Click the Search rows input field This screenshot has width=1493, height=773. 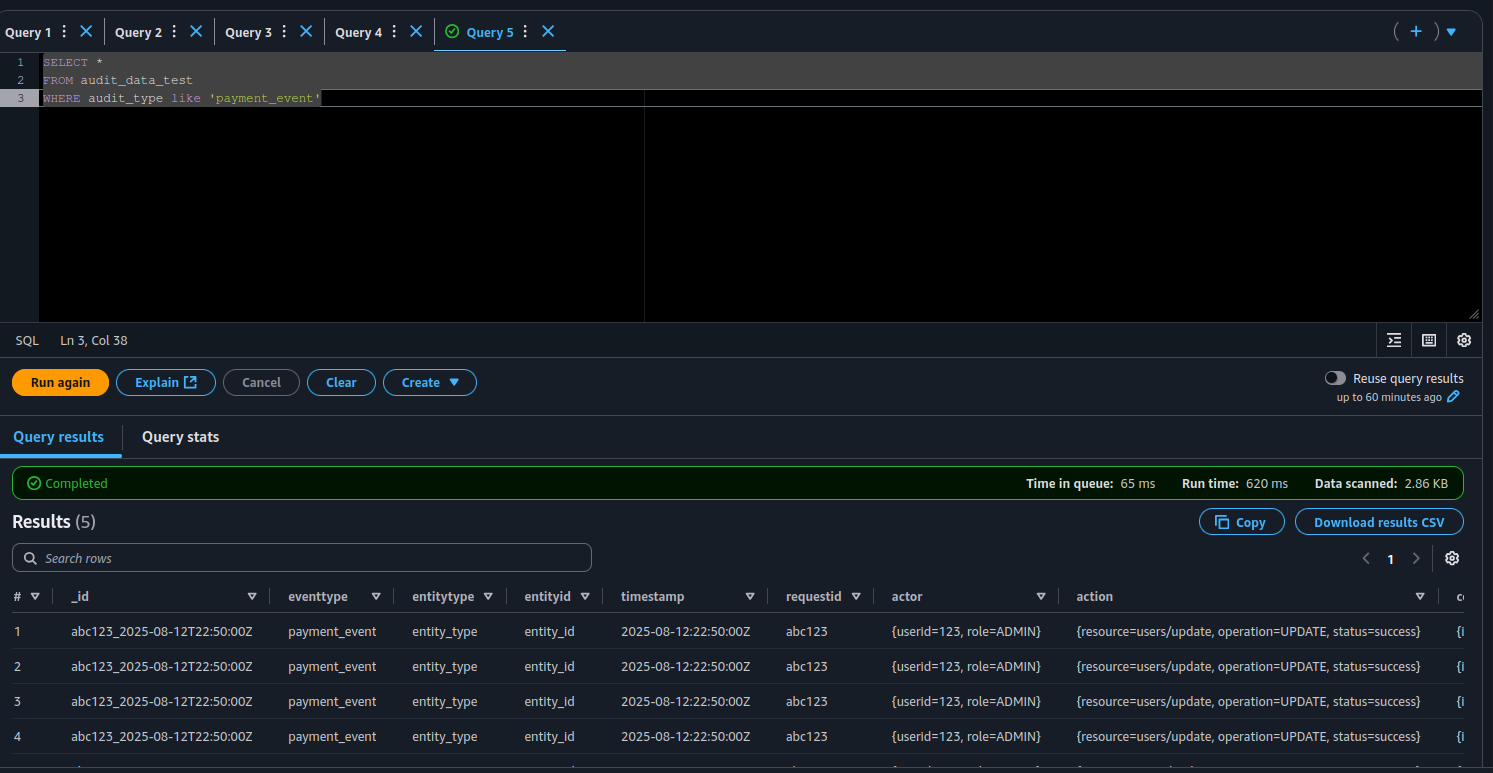302,558
